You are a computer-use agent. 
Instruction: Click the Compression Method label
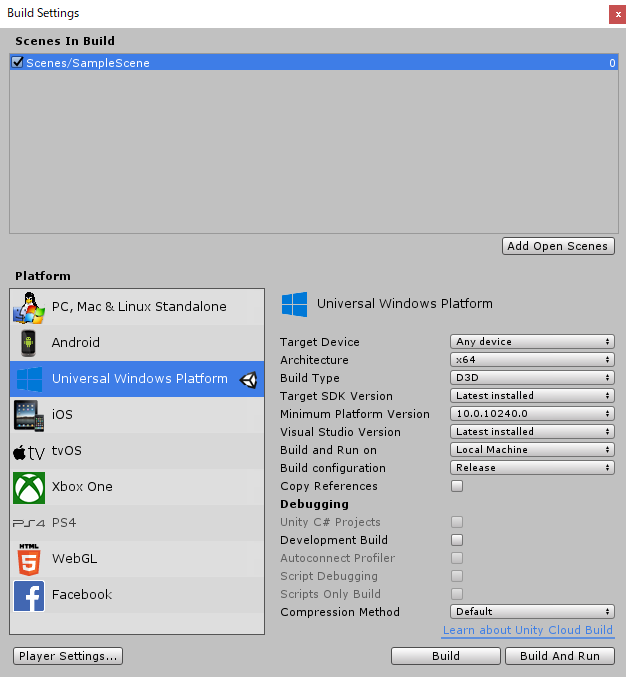click(340, 612)
